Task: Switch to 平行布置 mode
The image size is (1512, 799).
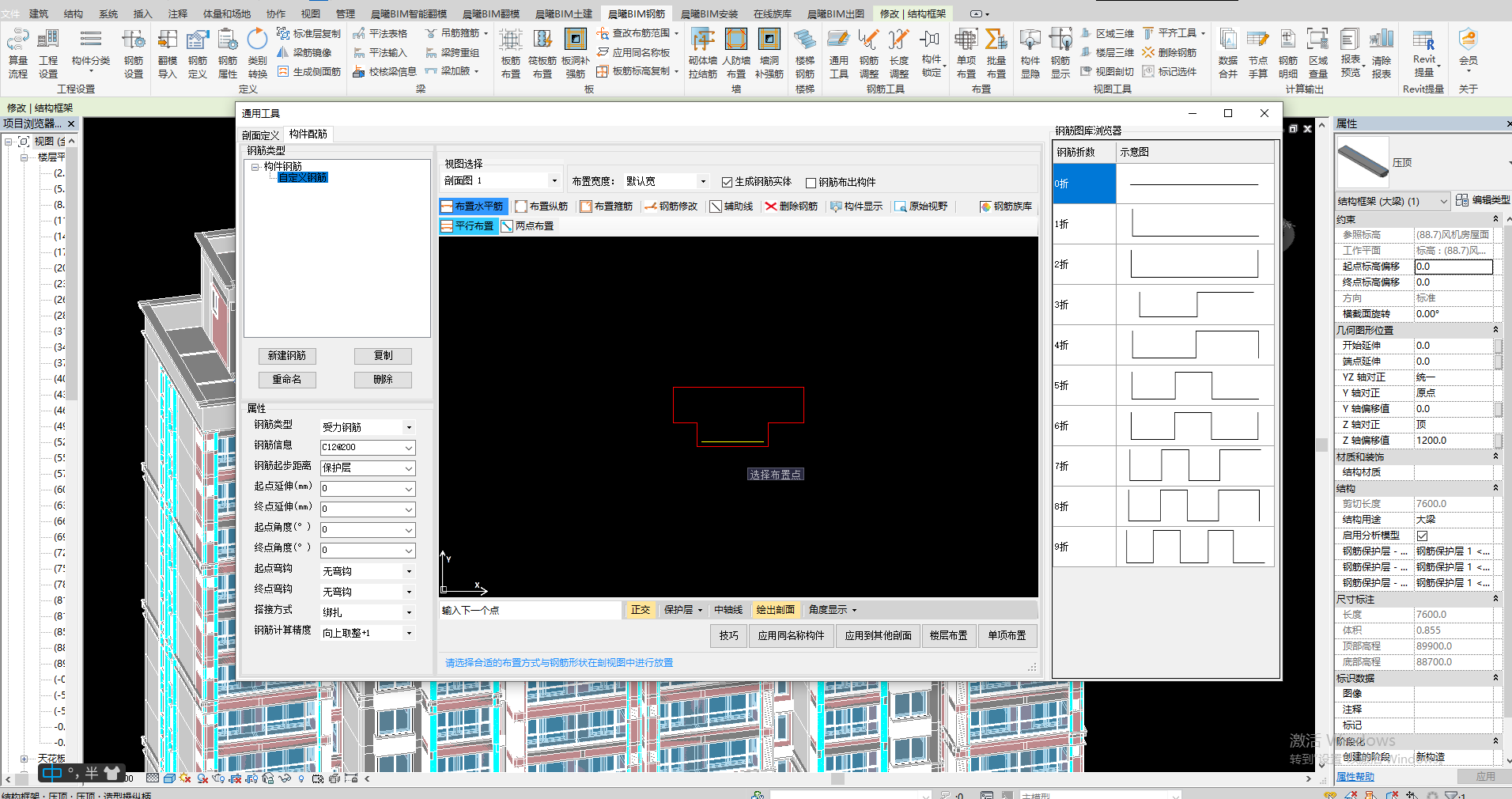Action: click(x=468, y=226)
